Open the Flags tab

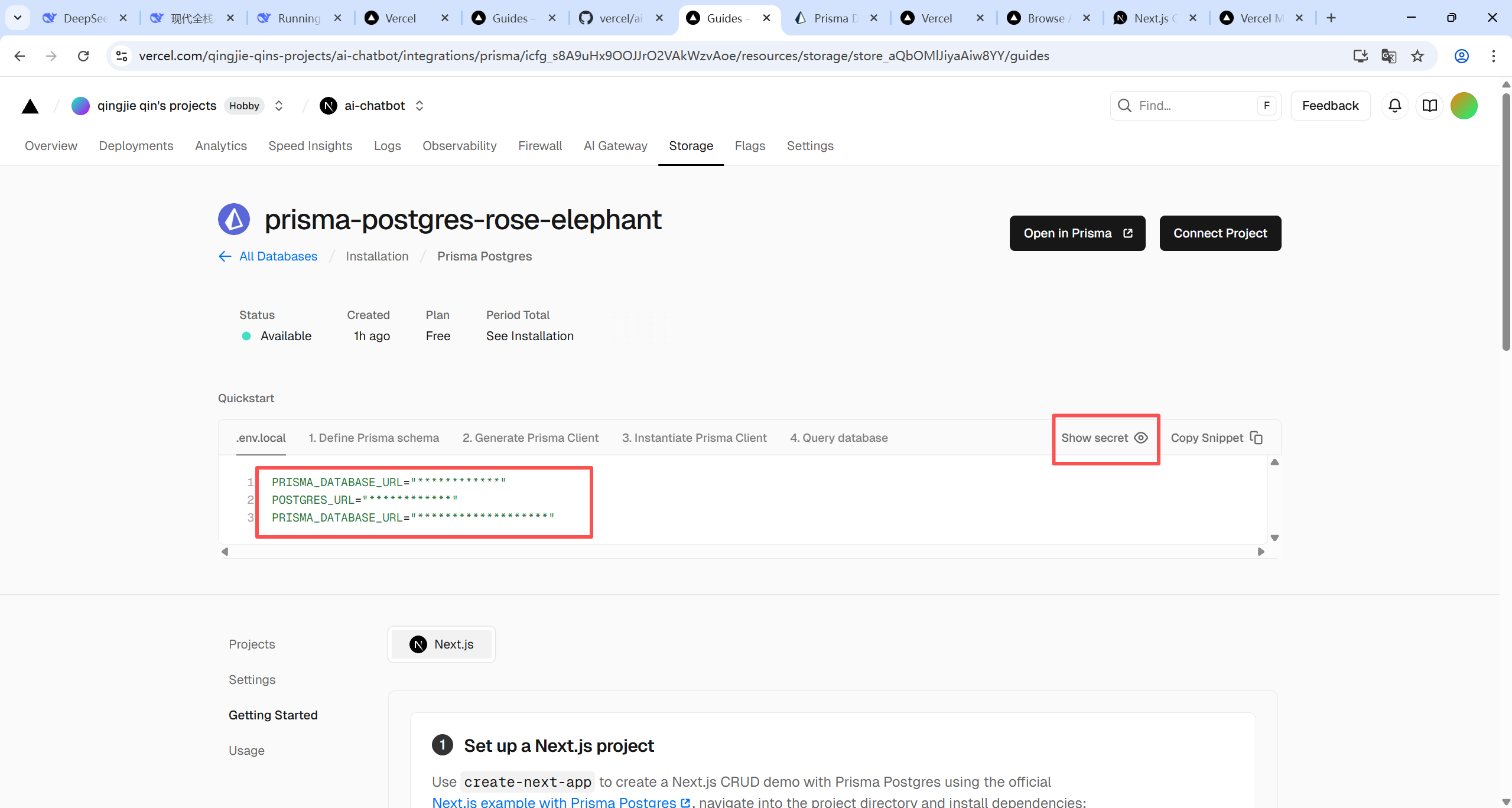[x=750, y=146]
